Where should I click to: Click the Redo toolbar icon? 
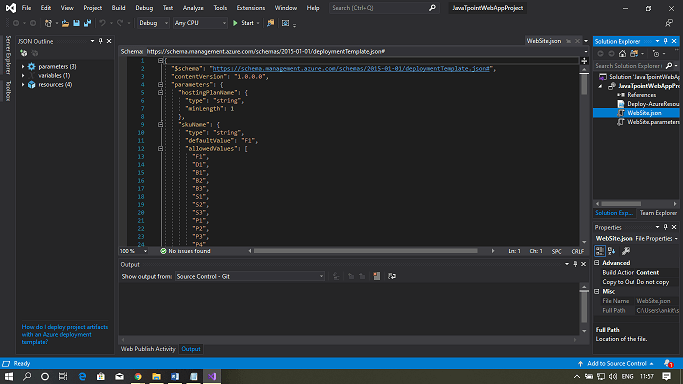click(120, 23)
